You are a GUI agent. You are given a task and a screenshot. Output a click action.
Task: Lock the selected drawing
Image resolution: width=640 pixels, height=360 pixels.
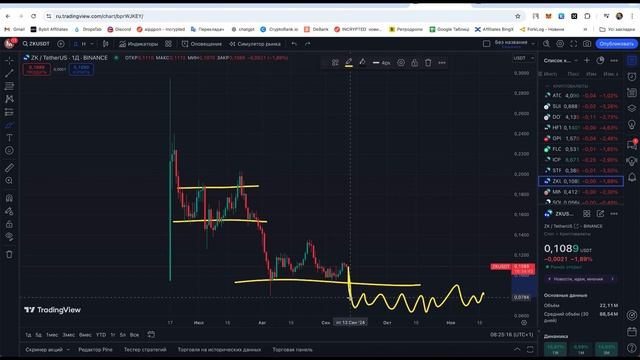click(415, 62)
